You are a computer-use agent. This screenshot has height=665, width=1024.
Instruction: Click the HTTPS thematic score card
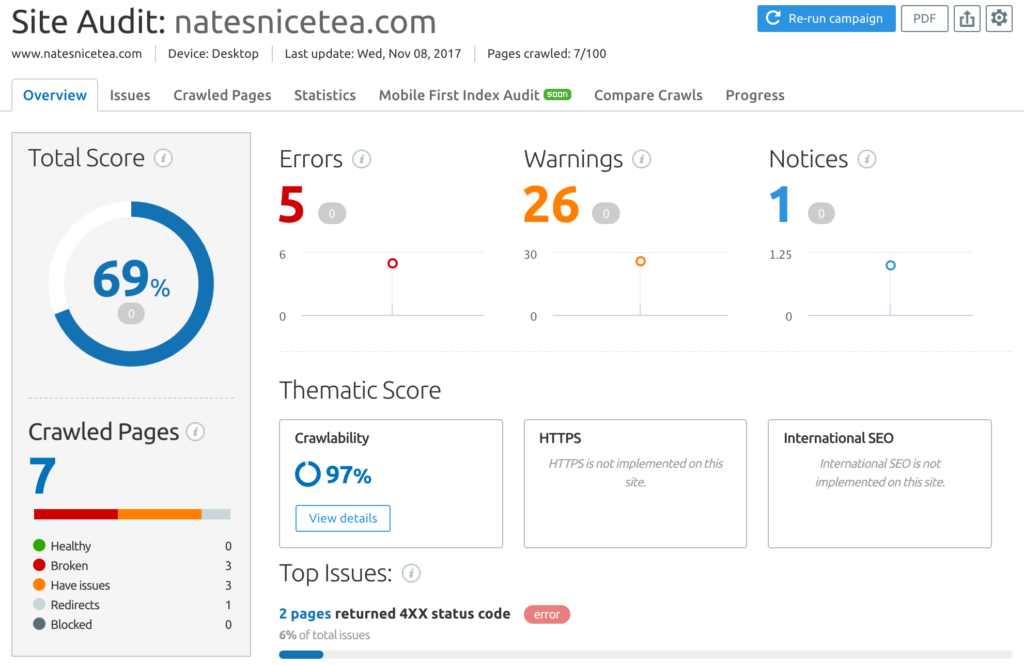[x=635, y=483]
